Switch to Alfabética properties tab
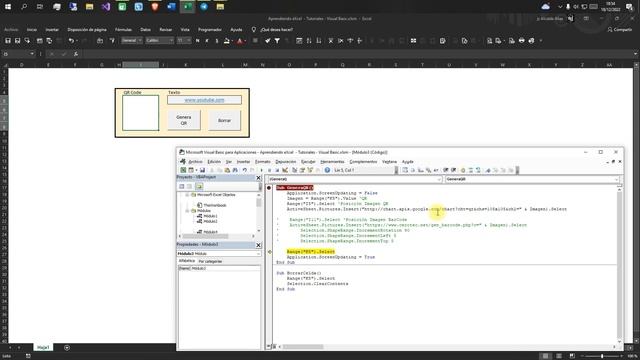The height and width of the screenshot is (360, 640). [x=187, y=261]
